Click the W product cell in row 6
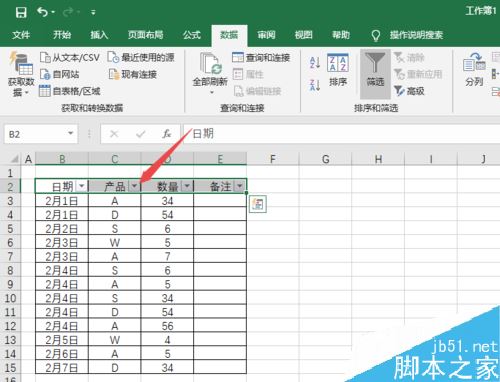500x382 pixels. (x=115, y=243)
